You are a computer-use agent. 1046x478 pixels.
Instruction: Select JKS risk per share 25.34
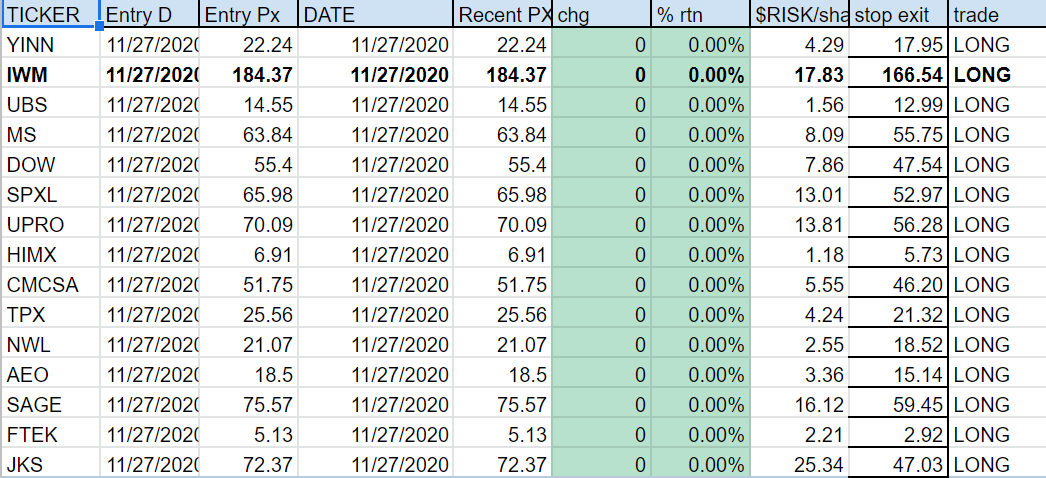click(799, 464)
